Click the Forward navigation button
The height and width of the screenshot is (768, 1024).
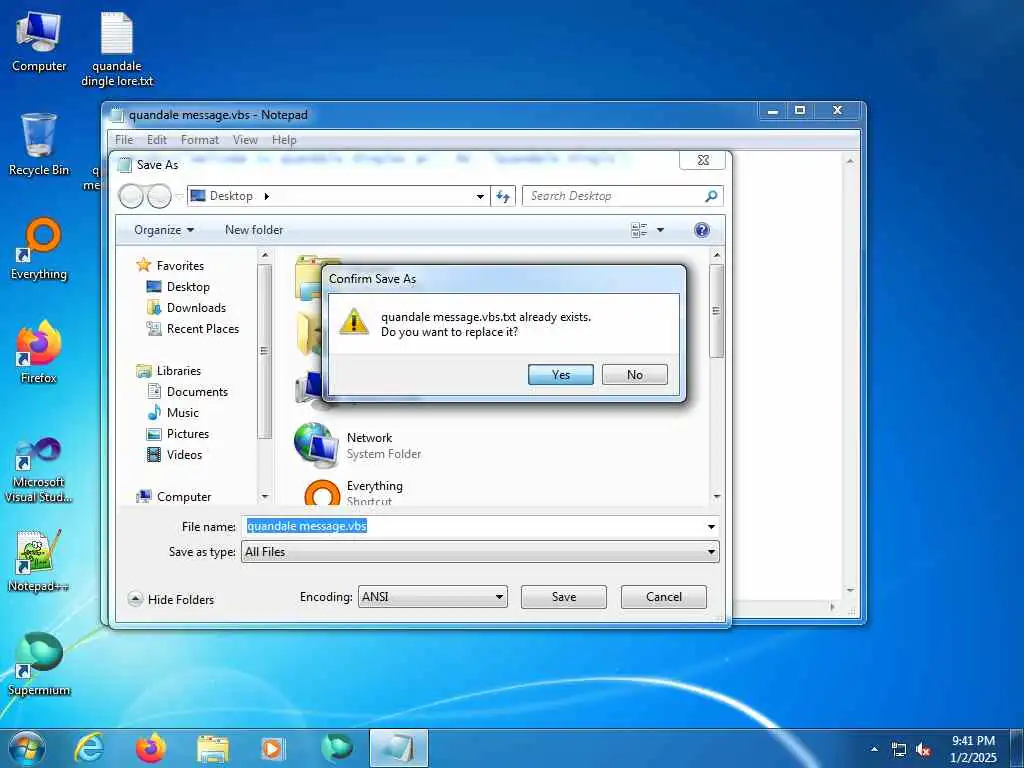pyautogui.click(x=159, y=196)
